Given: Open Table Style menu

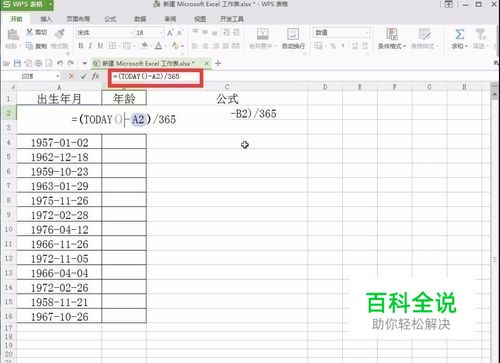Looking at the screenshot, I should tap(424, 39).
